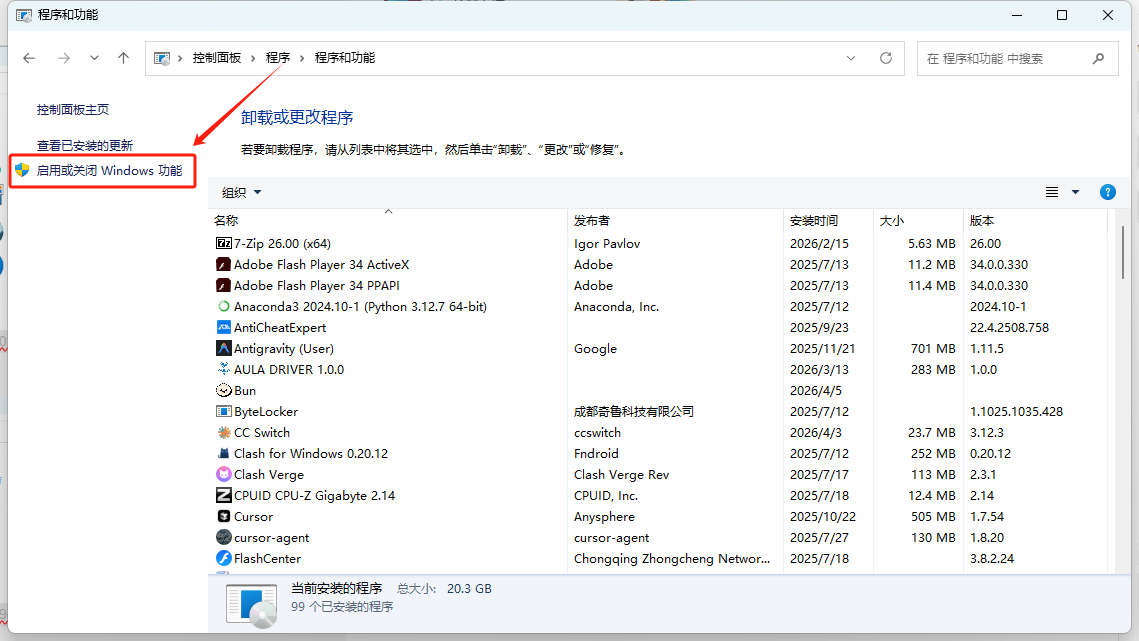Click size value 701 MB
Screen dimensions: 1139x641
click(x=933, y=349)
